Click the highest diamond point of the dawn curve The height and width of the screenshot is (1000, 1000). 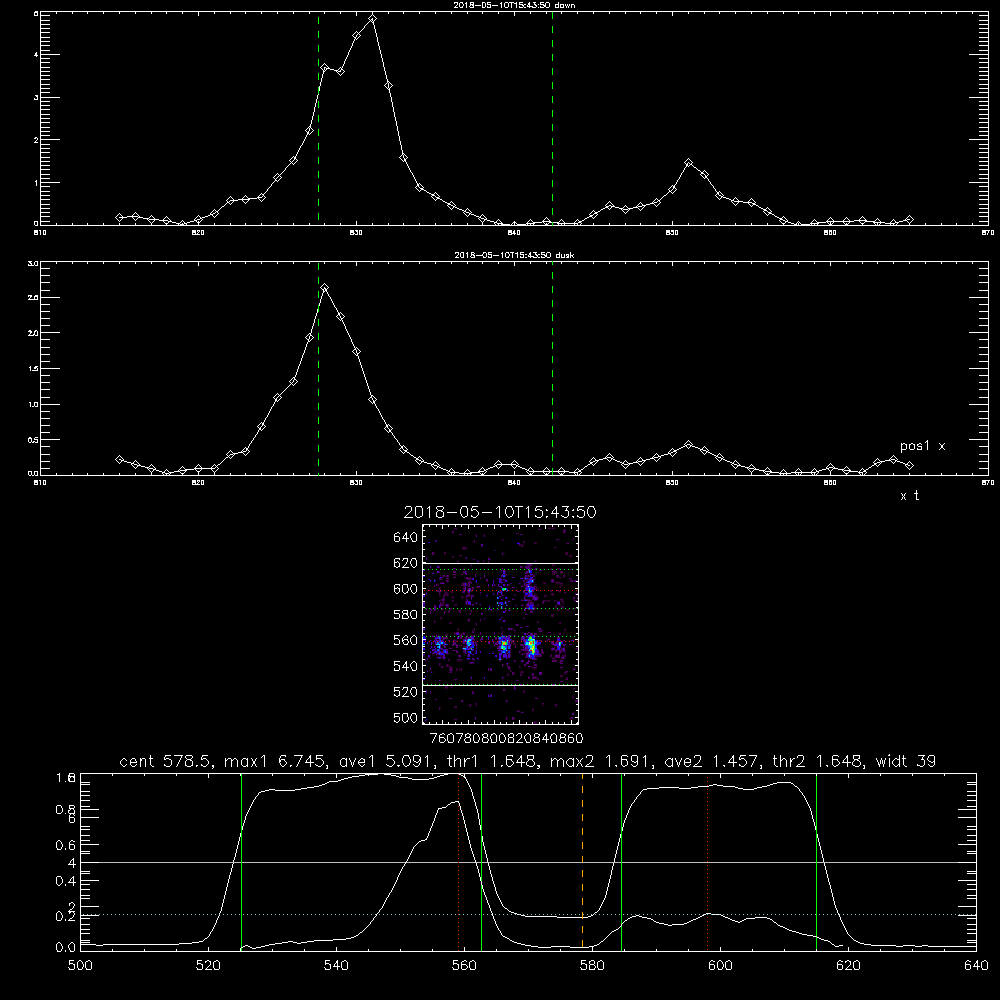point(372,18)
